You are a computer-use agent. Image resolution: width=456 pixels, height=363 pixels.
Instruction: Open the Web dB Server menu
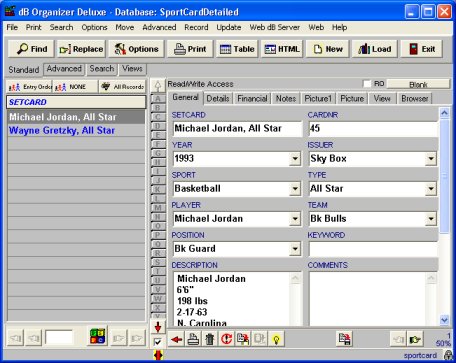pos(275,28)
